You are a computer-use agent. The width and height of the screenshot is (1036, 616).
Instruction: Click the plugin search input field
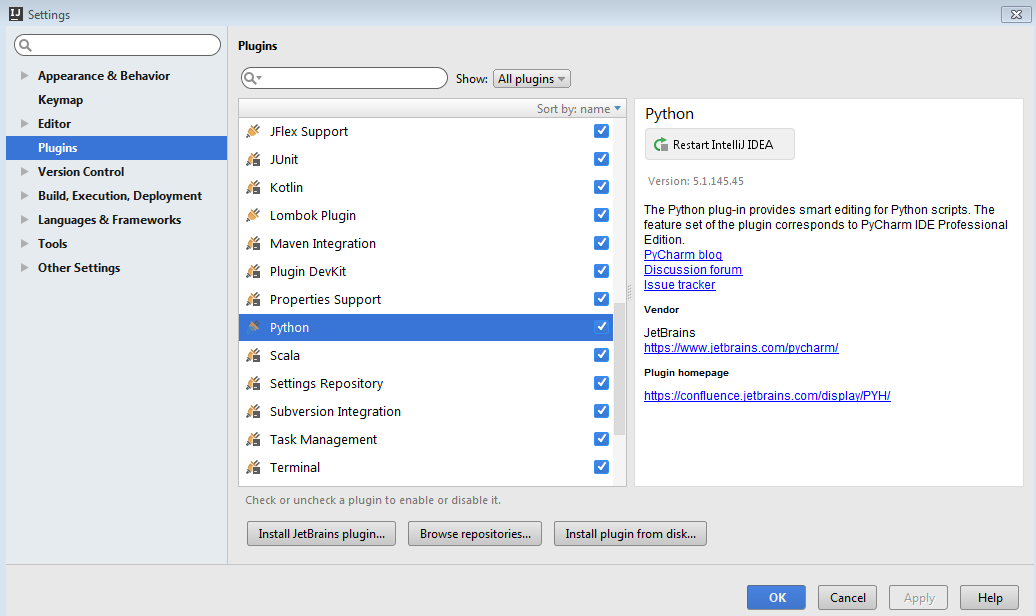click(344, 78)
